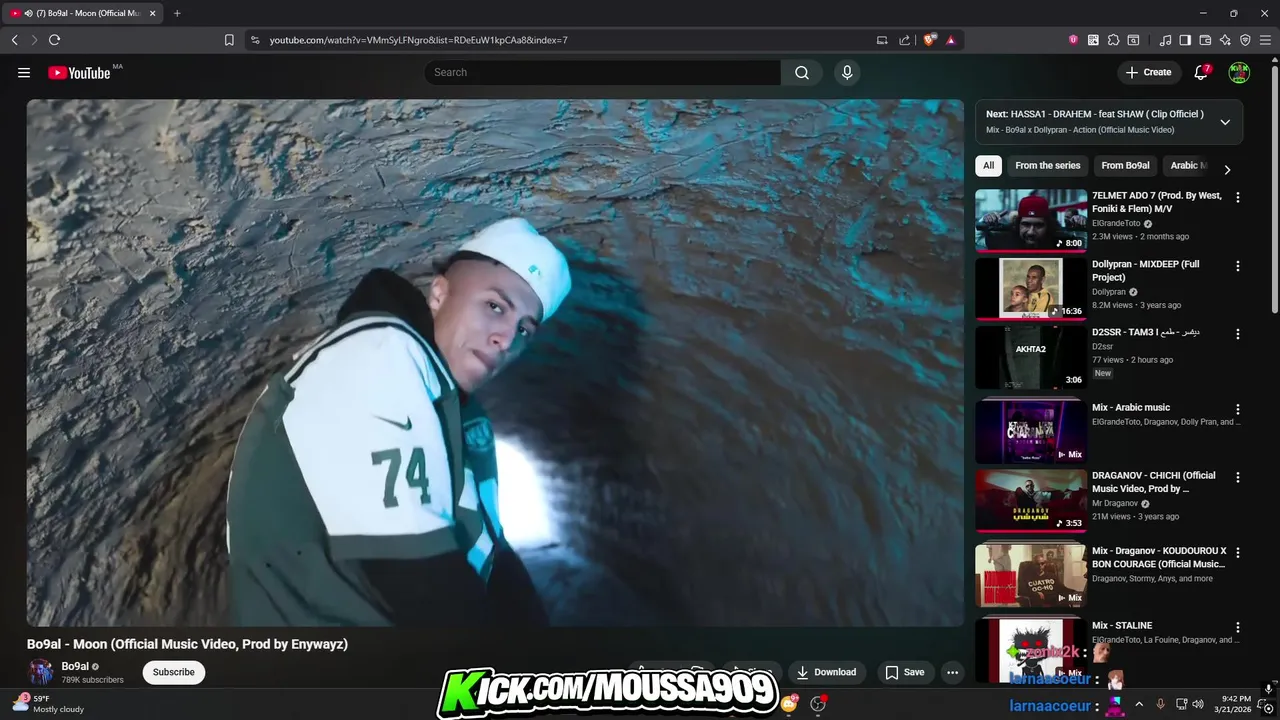
Task: Open taskbar weather widget 59°F
Action: coord(48,704)
